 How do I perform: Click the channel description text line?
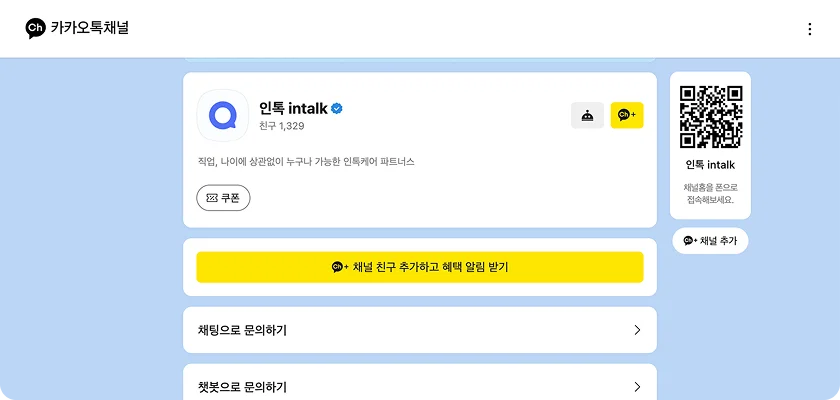306,161
